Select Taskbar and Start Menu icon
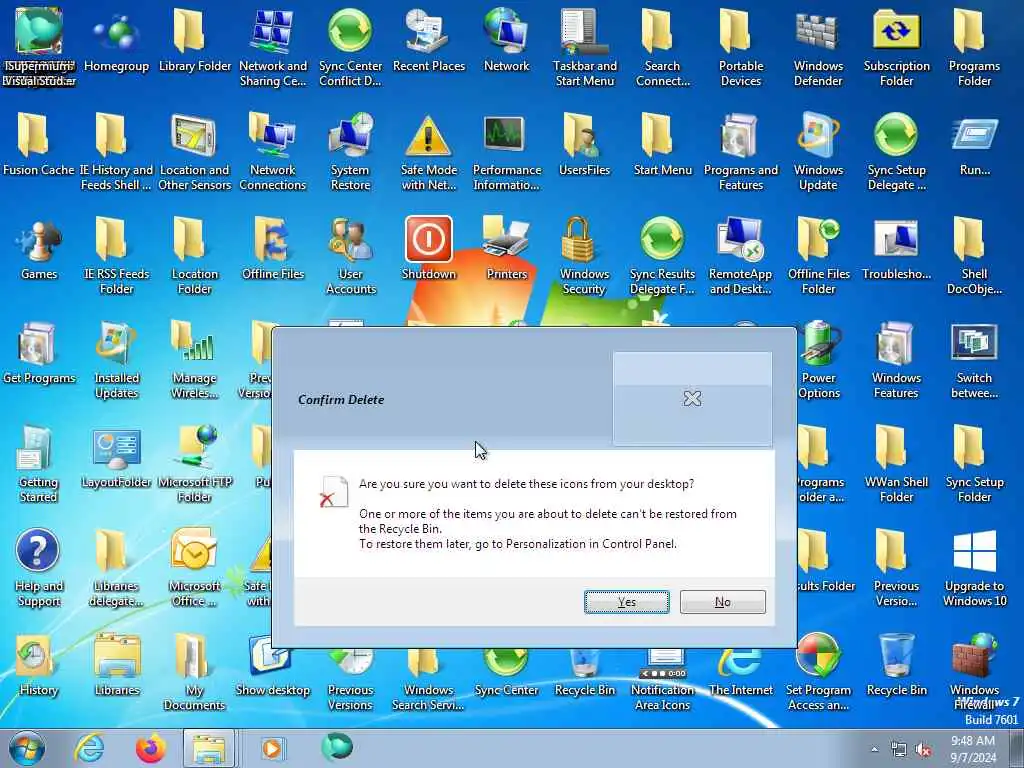Image resolution: width=1024 pixels, height=768 pixels. (584, 49)
